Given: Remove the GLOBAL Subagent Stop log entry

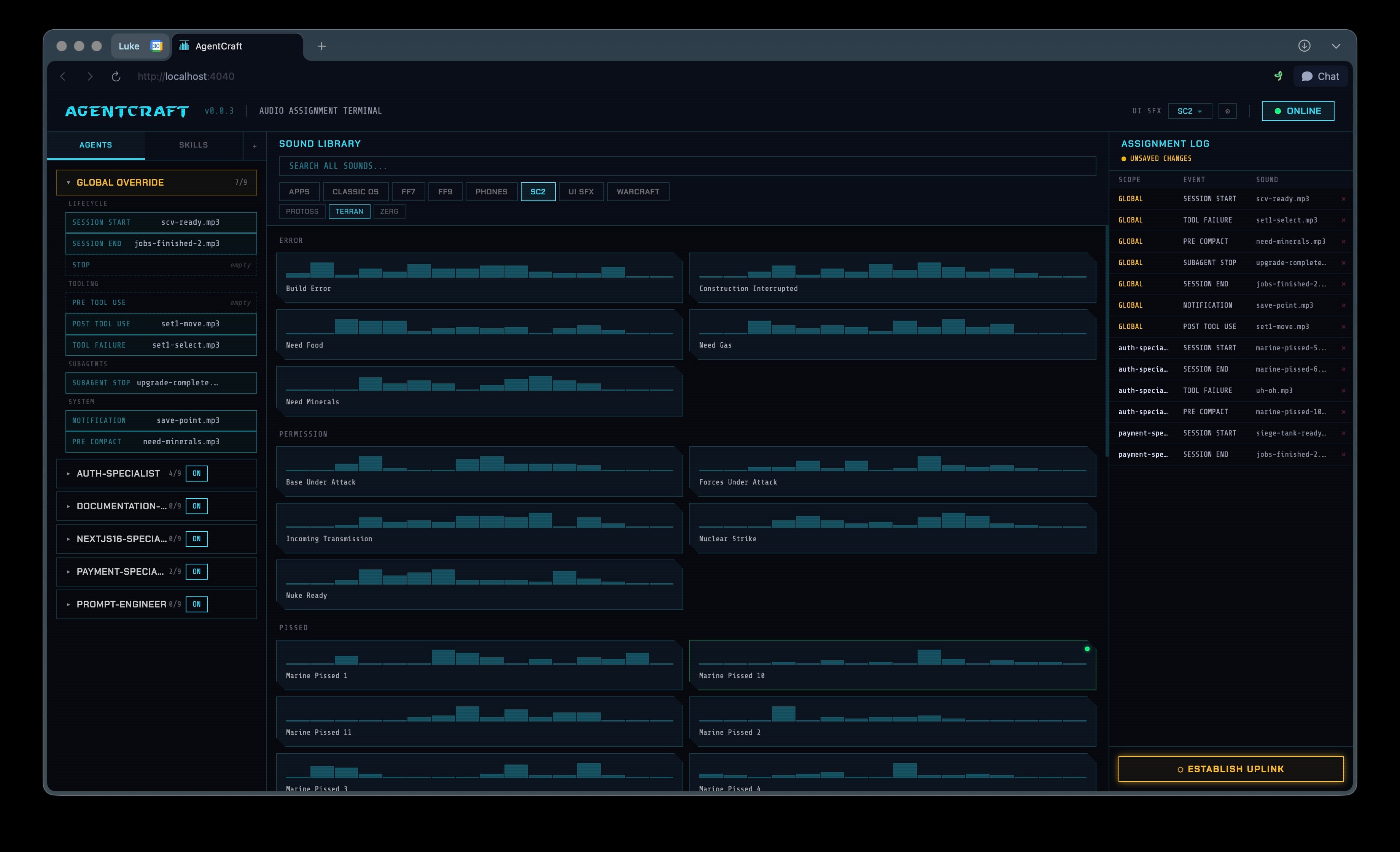Looking at the screenshot, I should 1344,263.
